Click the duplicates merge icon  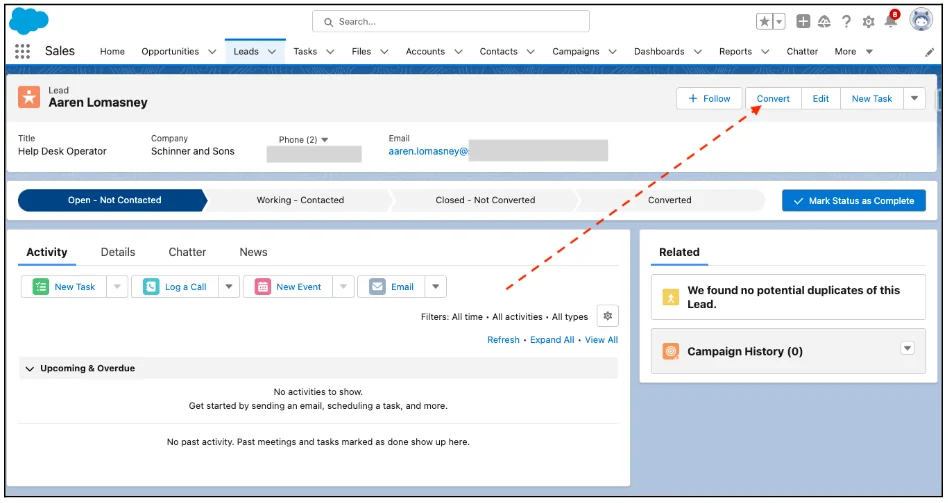(x=670, y=297)
